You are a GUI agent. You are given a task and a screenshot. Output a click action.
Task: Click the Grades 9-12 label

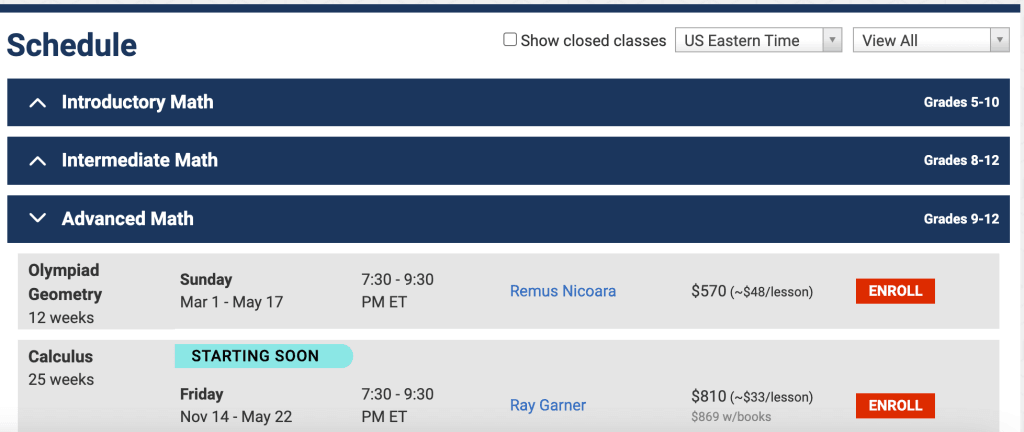point(961,219)
